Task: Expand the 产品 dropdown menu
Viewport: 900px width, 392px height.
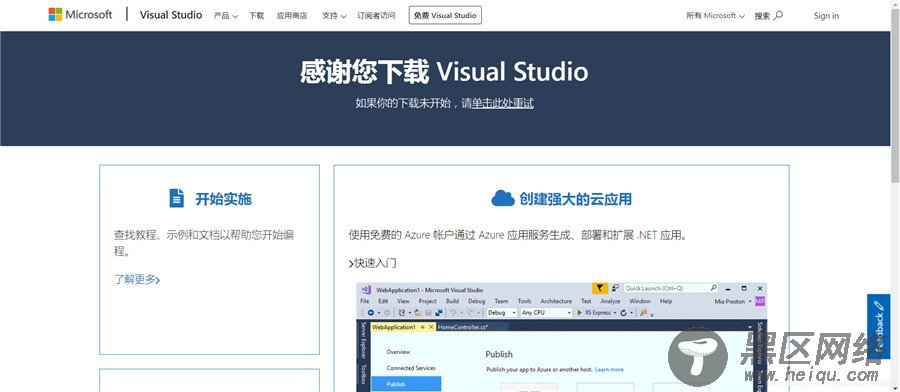Action: click(x=226, y=15)
